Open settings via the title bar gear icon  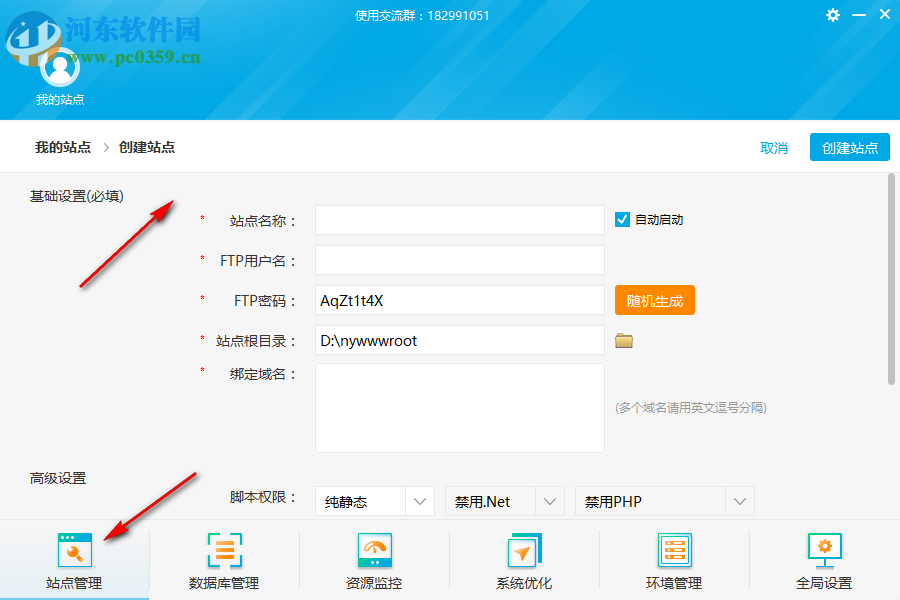click(833, 15)
